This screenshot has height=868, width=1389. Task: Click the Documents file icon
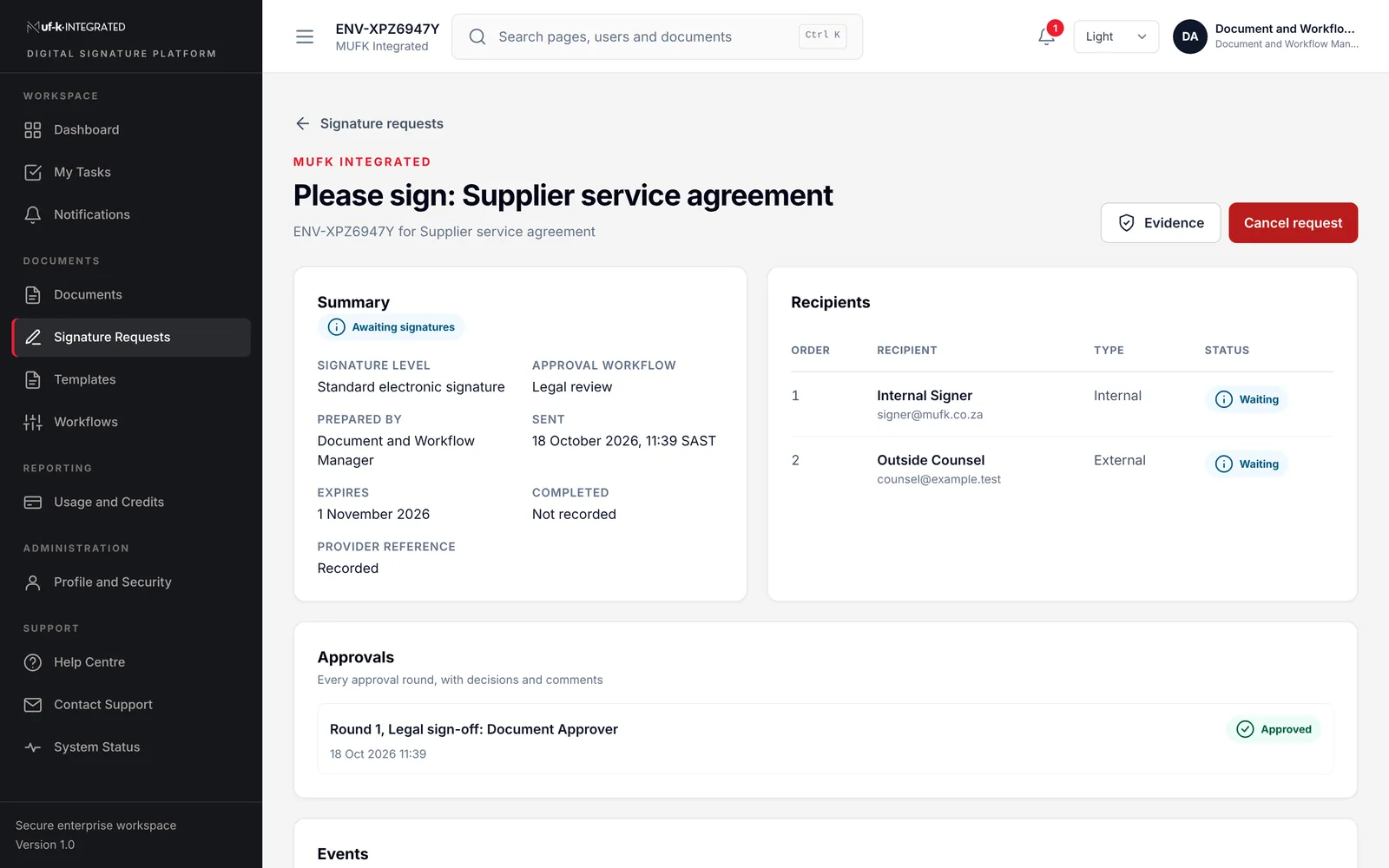click(x=33, y=295)
